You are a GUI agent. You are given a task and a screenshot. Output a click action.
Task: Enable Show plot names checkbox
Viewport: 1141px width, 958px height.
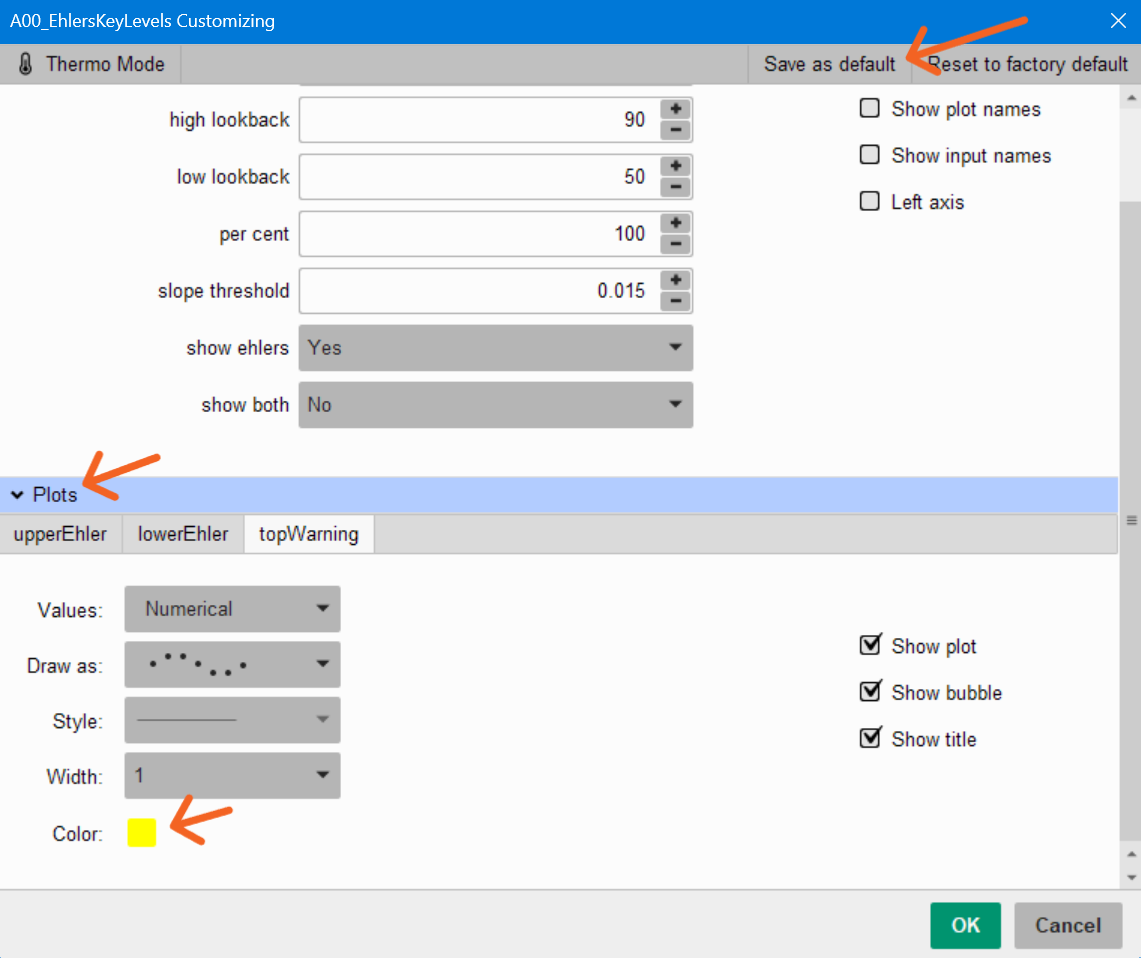870,108
